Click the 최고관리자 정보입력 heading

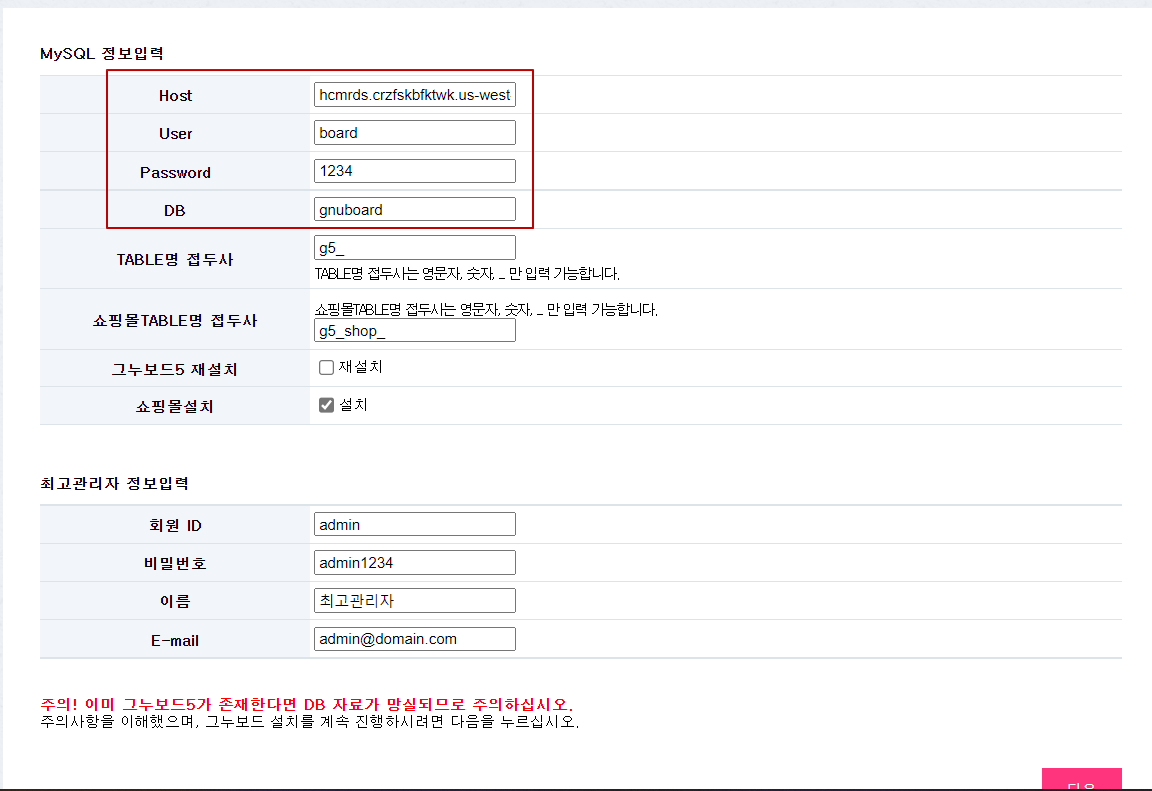[115, 483]
